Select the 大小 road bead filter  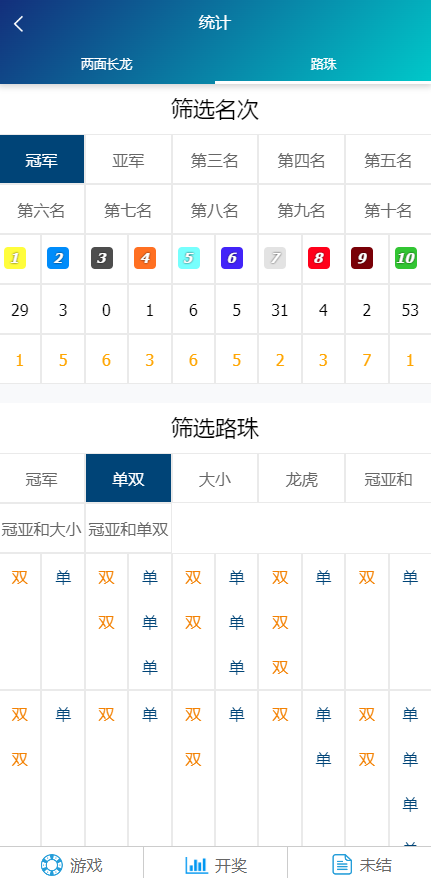click(215, 480)
